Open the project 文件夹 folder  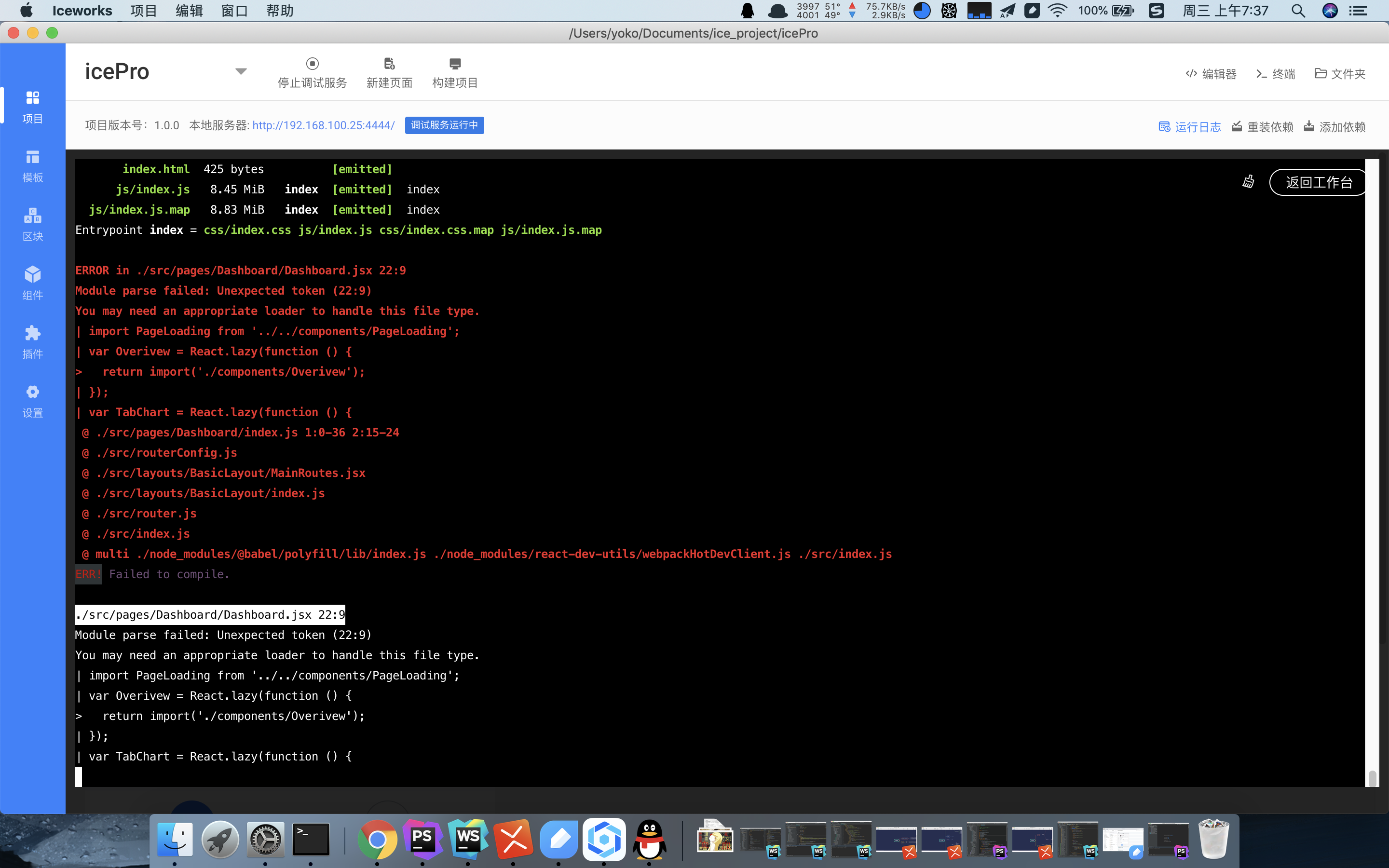tap(1340, 74)
